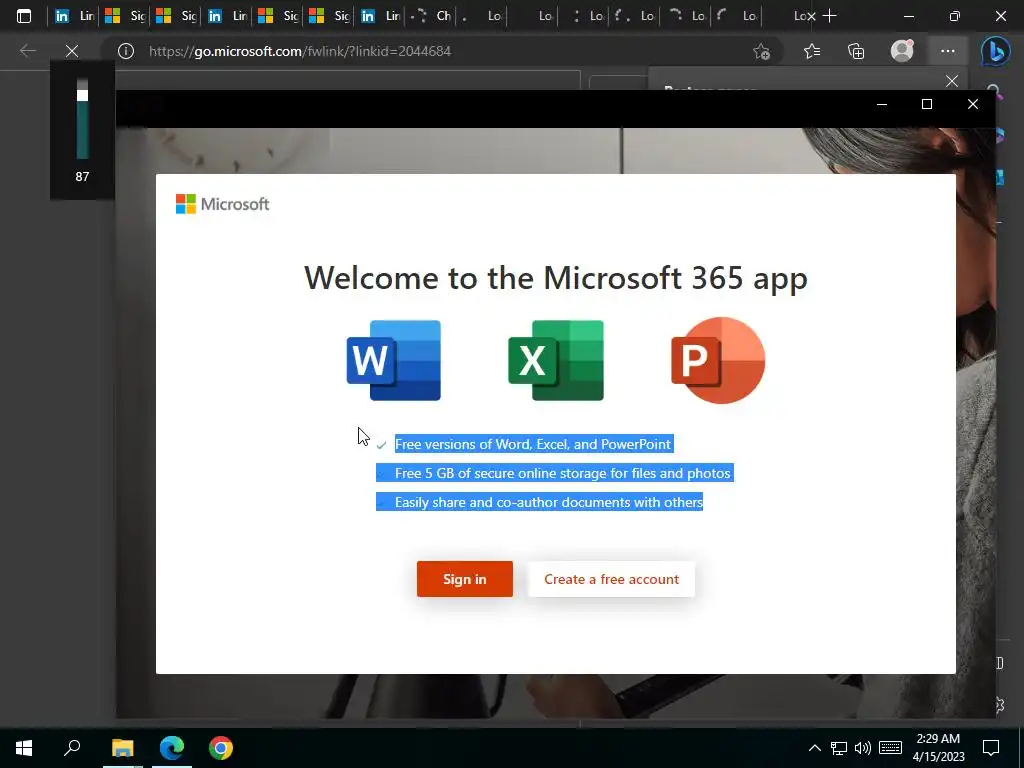1024x768 pixels.
Task: Click 'Free 5 GB of secure online storage' line
Action: 562,473
